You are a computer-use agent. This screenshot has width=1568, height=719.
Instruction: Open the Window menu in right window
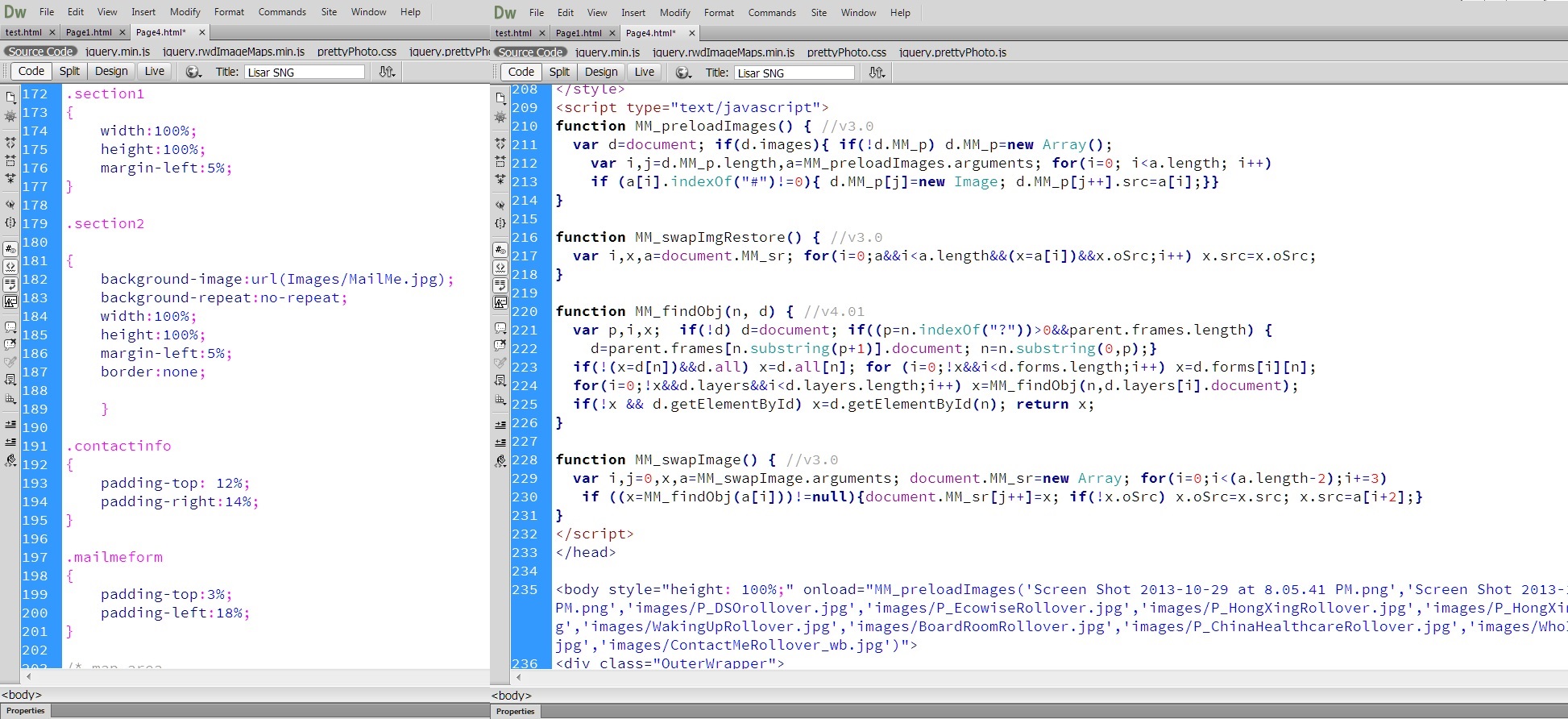(x=858, y=13)
